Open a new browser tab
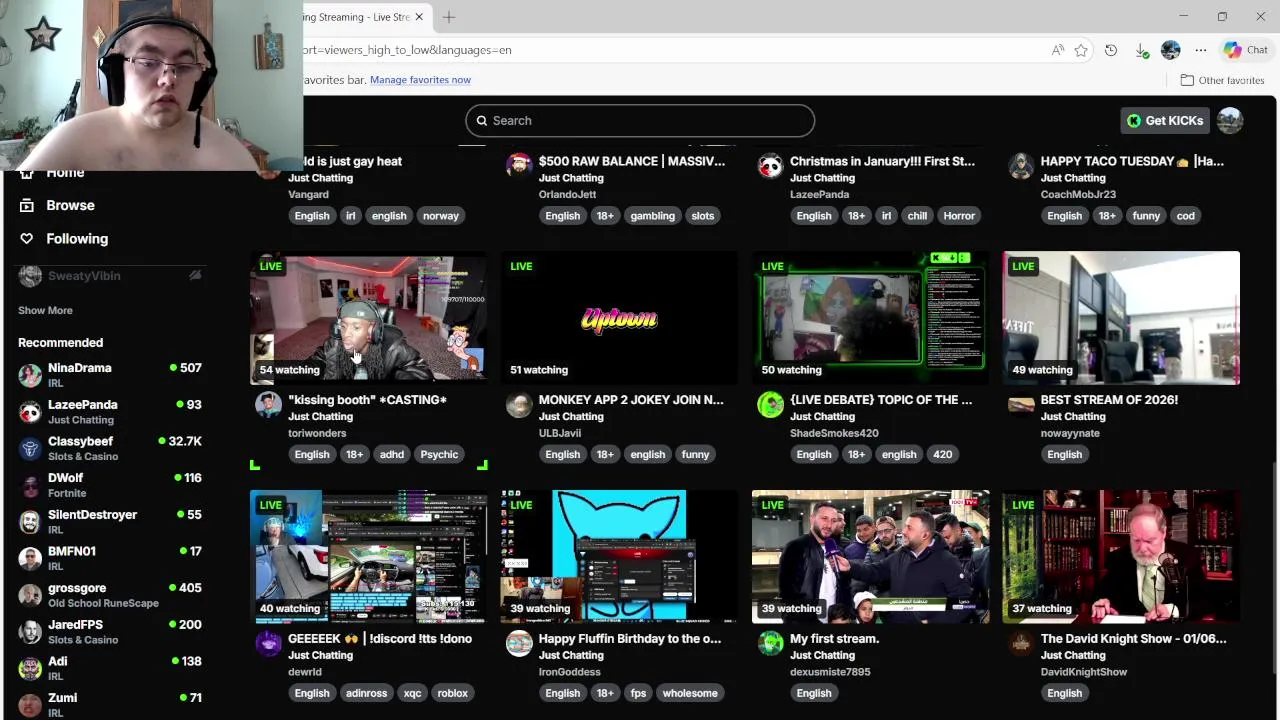This screenshot has height=720, width=1280. pos(449,17)
